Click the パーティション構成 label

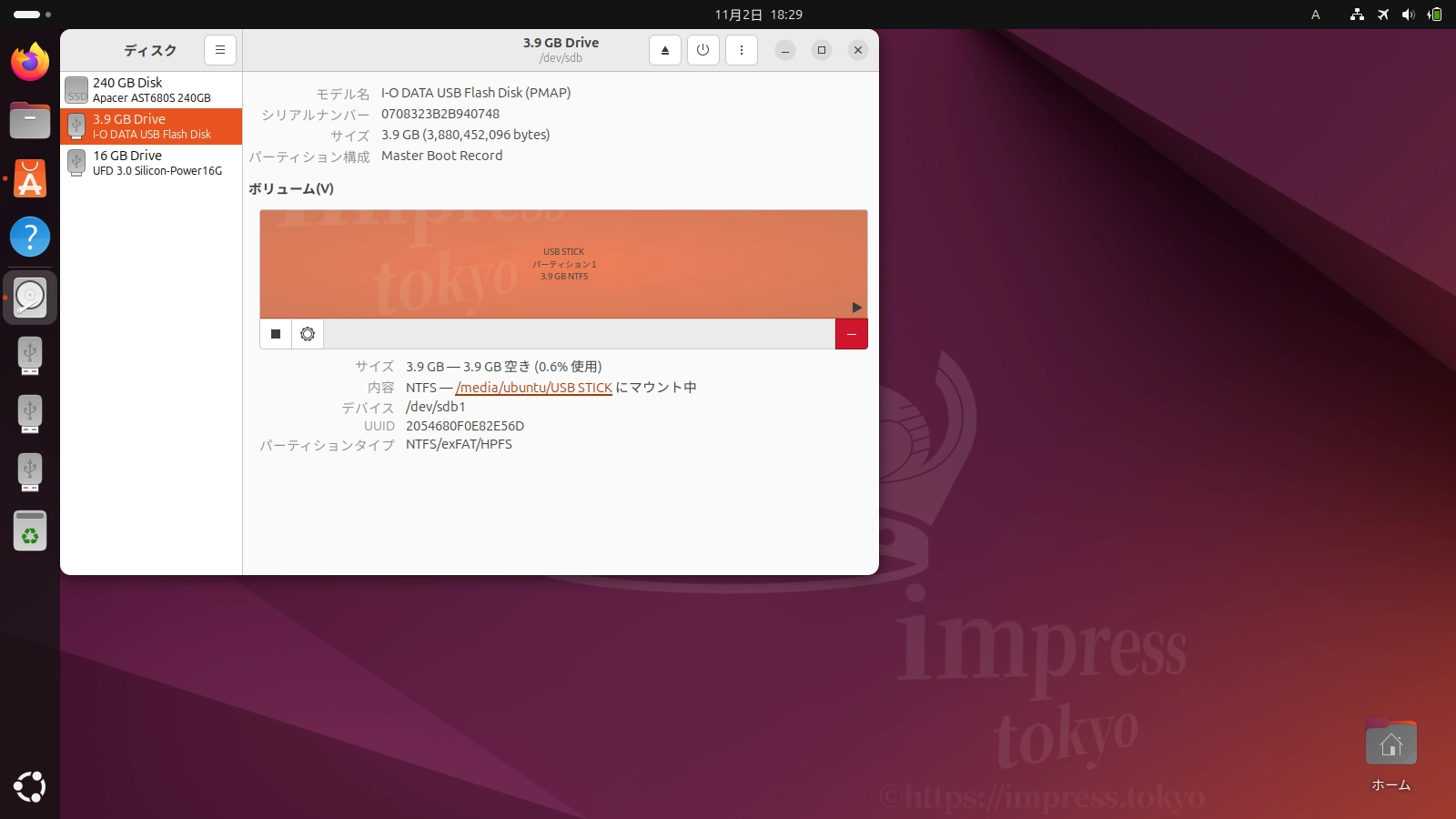309,157
